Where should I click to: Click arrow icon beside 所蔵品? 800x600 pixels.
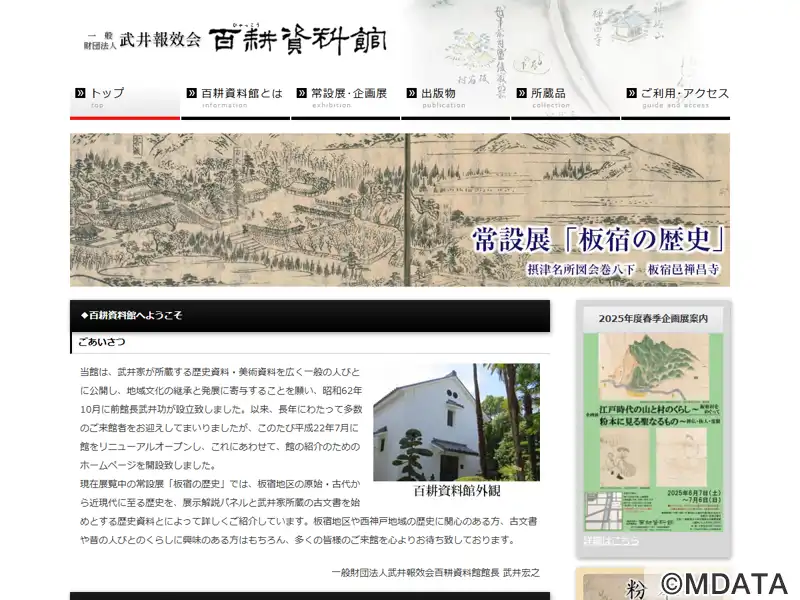pyautogui.click(x=521, y=93)
